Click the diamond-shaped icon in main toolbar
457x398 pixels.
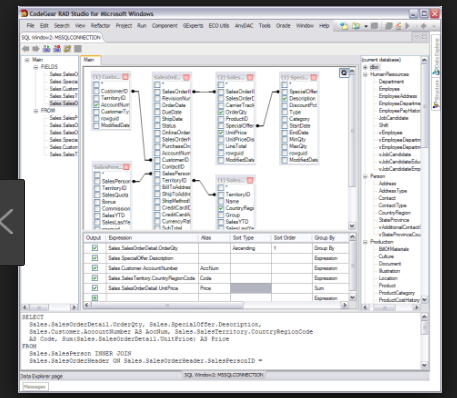(x=423, y=26)
